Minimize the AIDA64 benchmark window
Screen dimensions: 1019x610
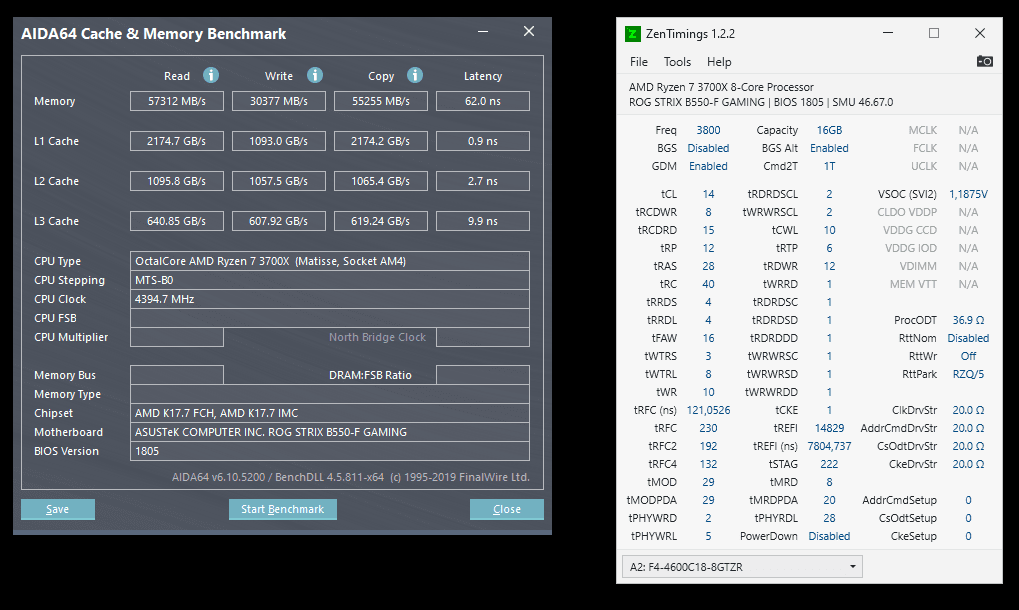coord(483,31)
